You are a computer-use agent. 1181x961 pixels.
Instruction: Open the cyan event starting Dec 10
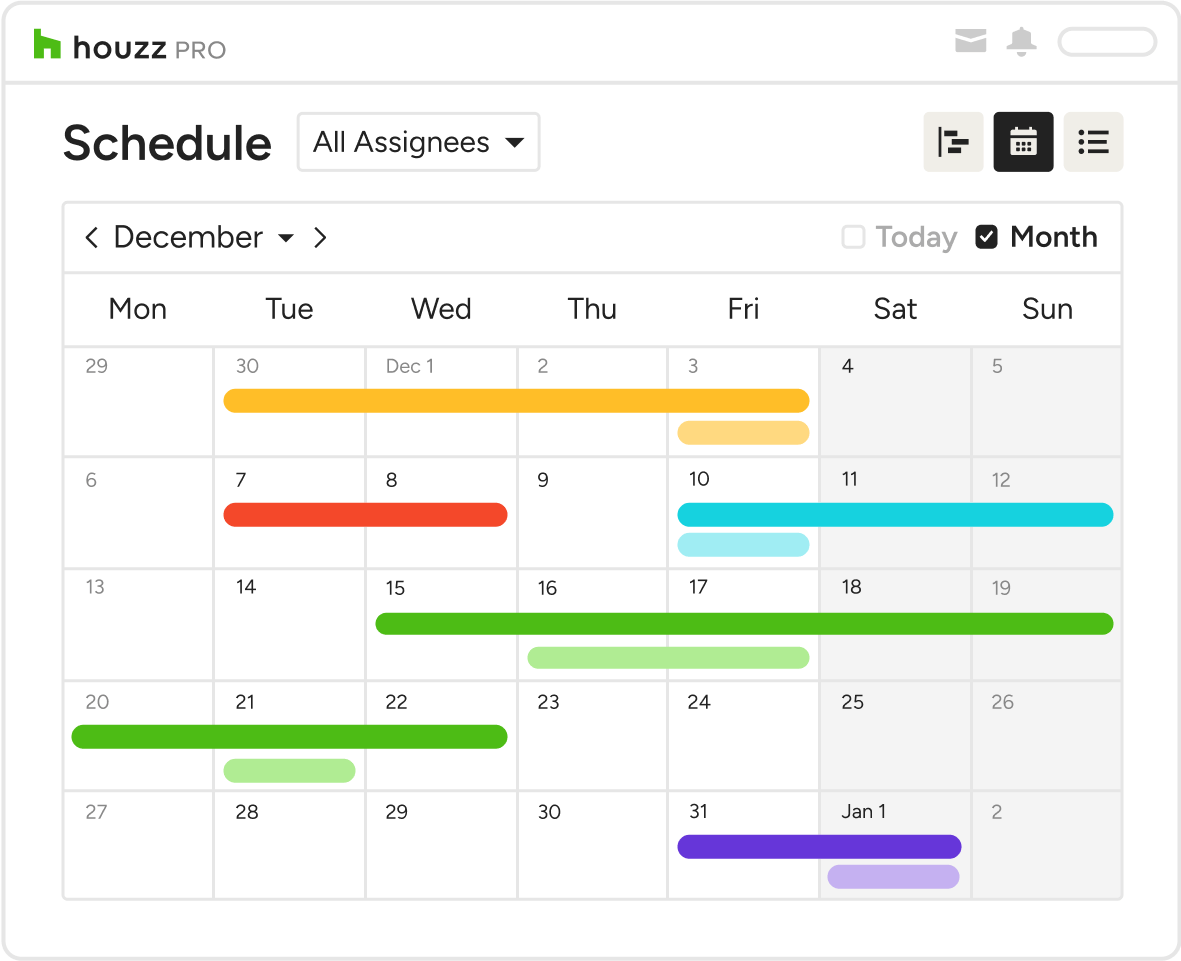pos(895,515)
